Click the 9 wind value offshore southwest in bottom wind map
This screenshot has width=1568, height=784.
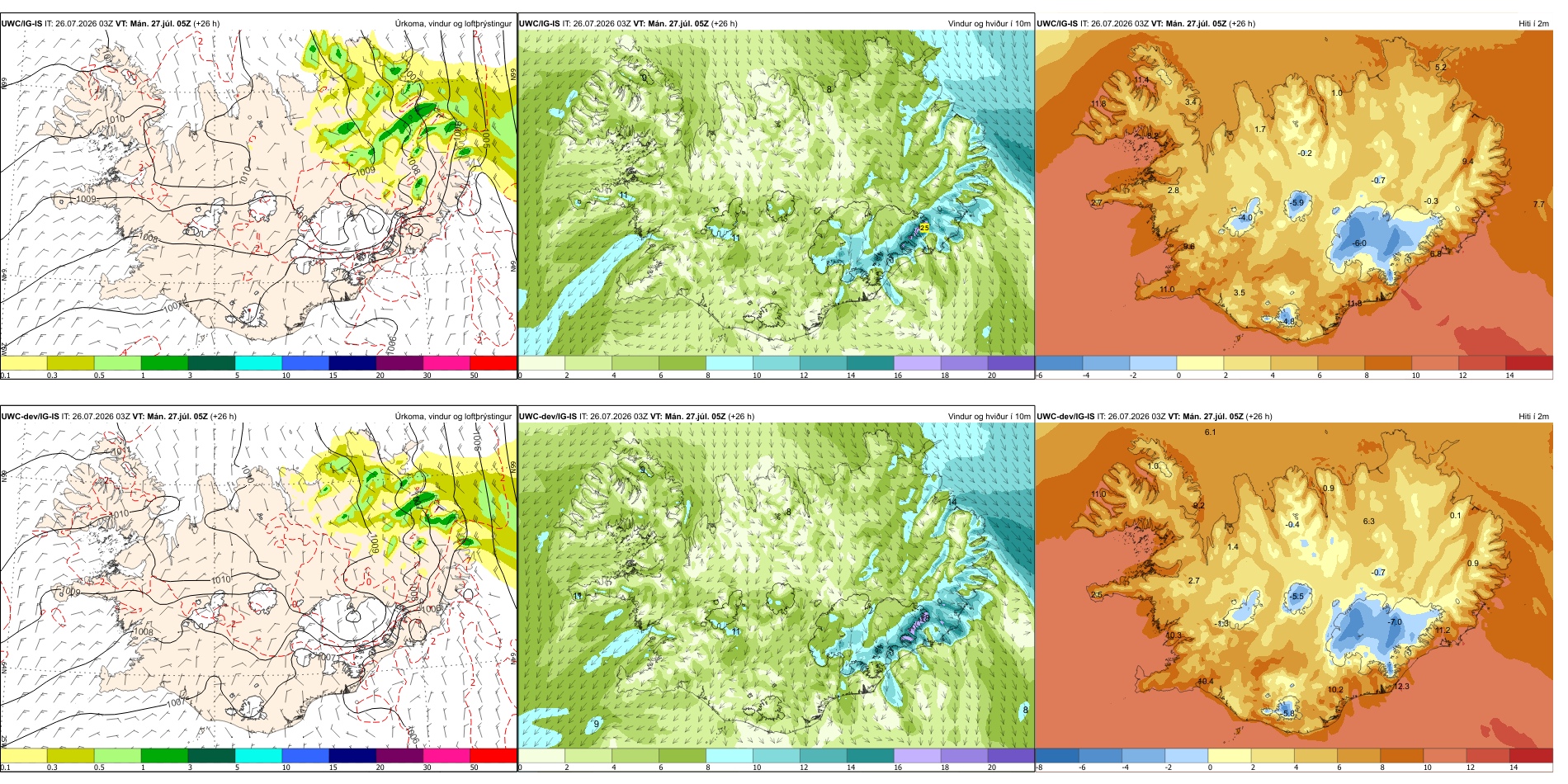[596, 724]
